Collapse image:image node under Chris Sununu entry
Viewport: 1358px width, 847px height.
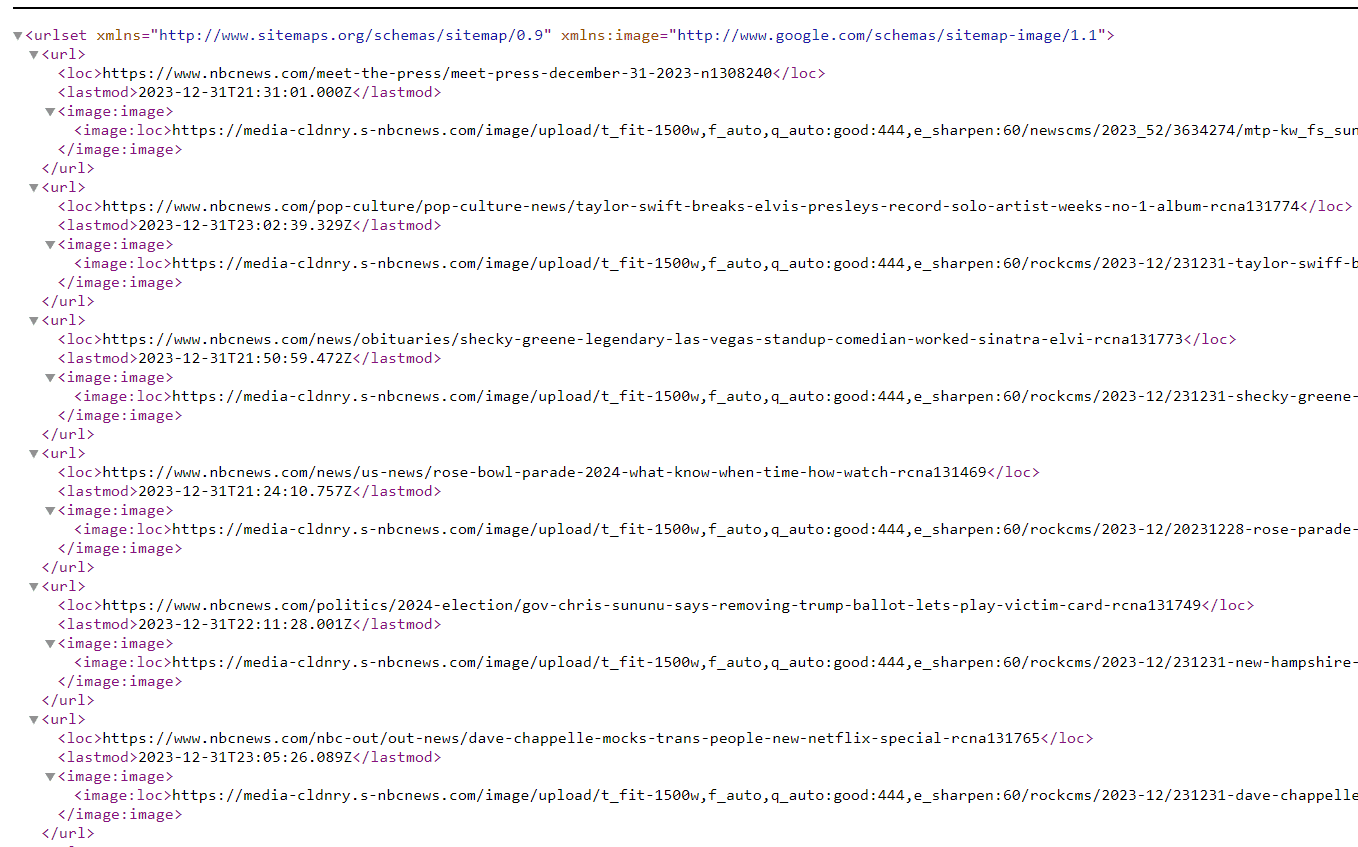click(x=49, y=644)
